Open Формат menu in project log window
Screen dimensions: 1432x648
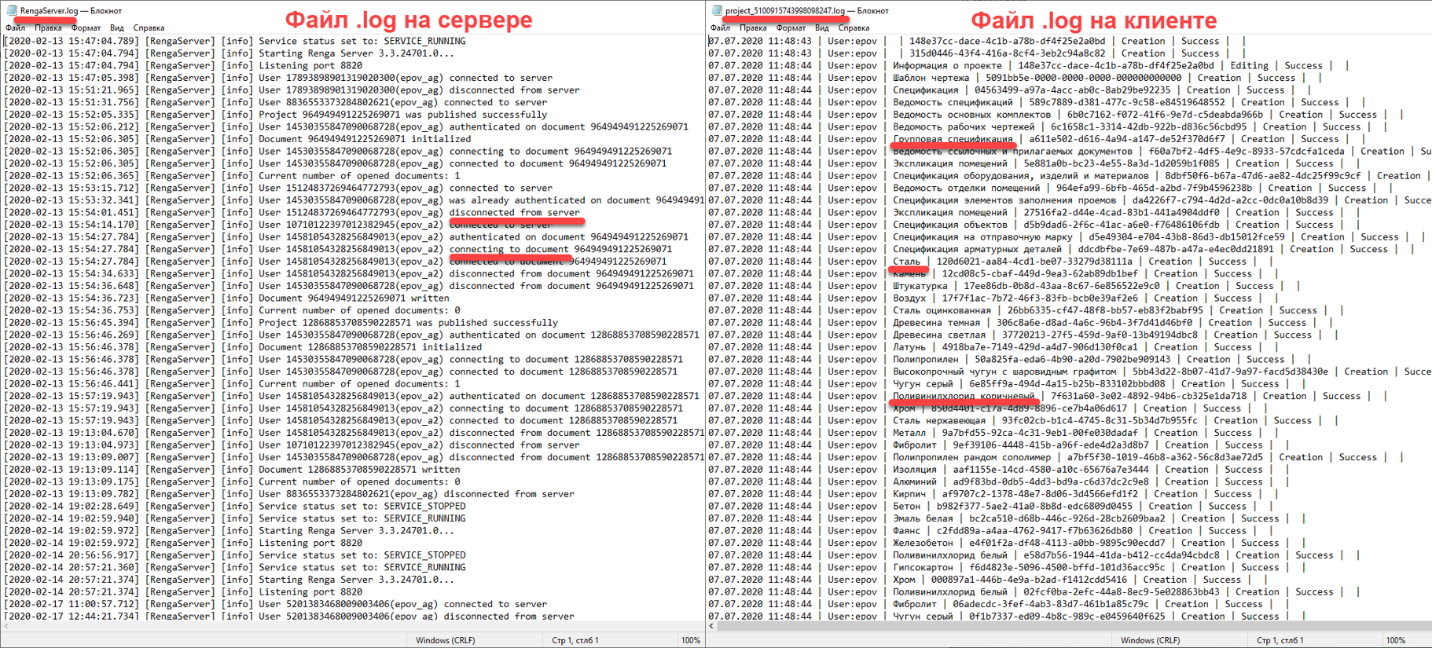tap(791, 28)
